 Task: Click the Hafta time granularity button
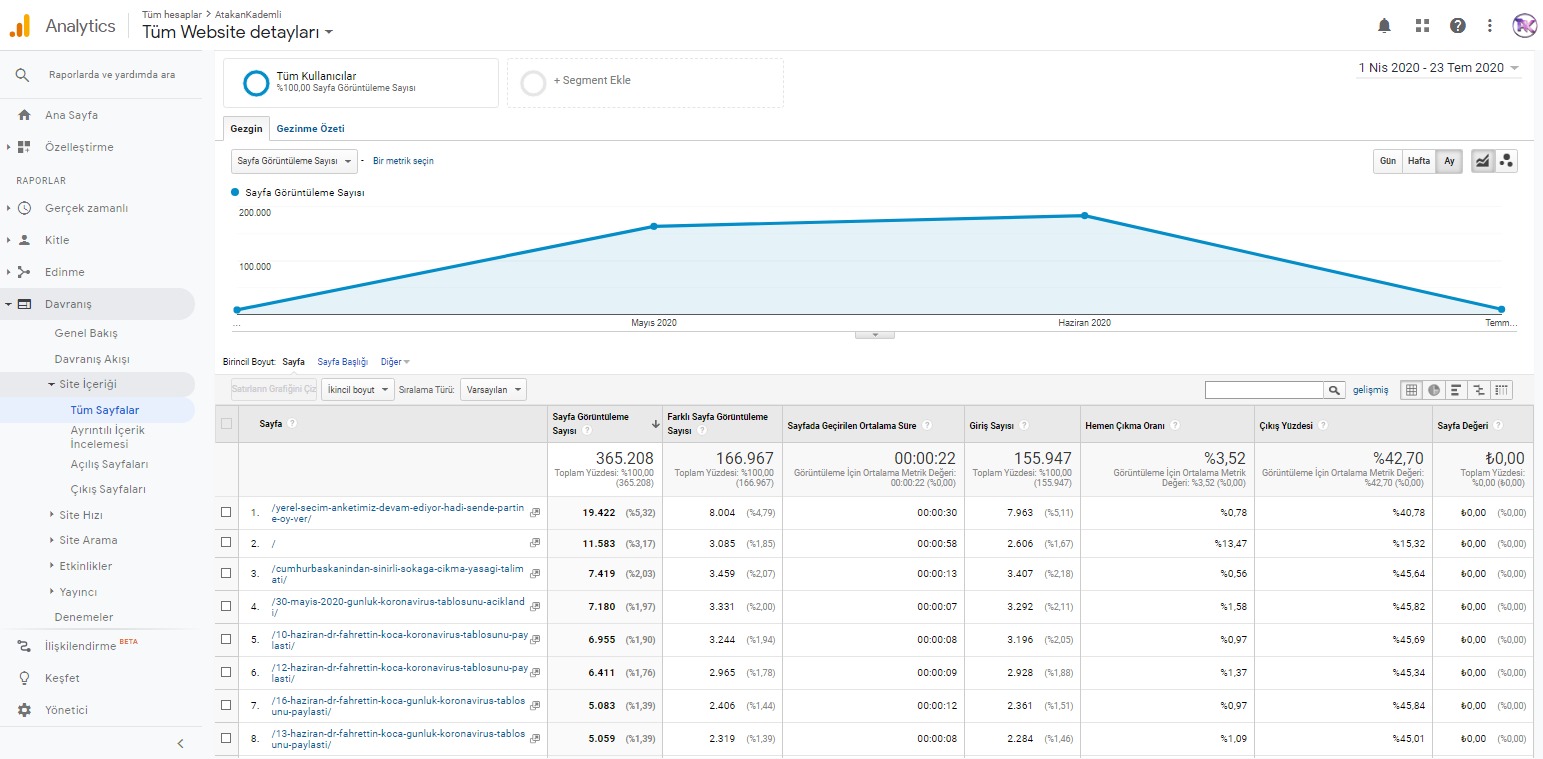tap(1418, 161)
